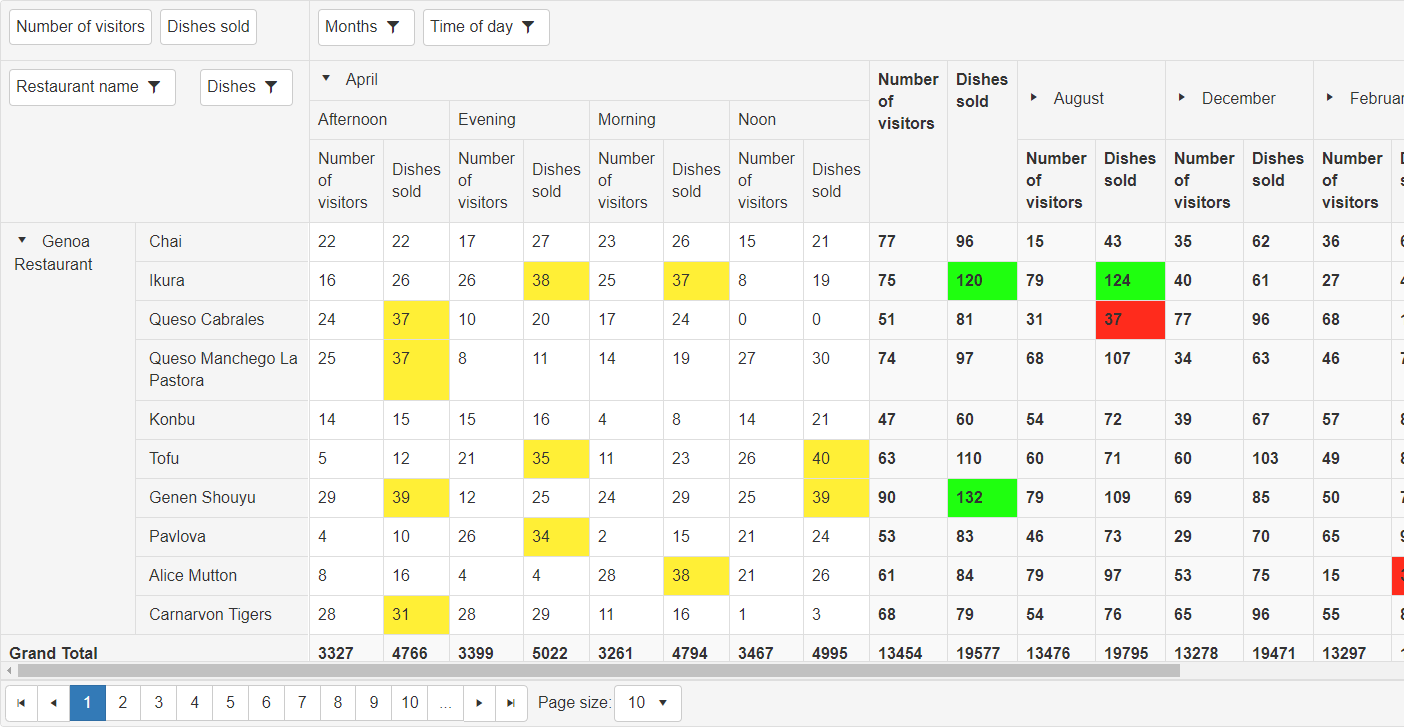Click the Time of day filter icon
Image resolution: width=1404 pixels, height=727 pixels.
(528, 27)
